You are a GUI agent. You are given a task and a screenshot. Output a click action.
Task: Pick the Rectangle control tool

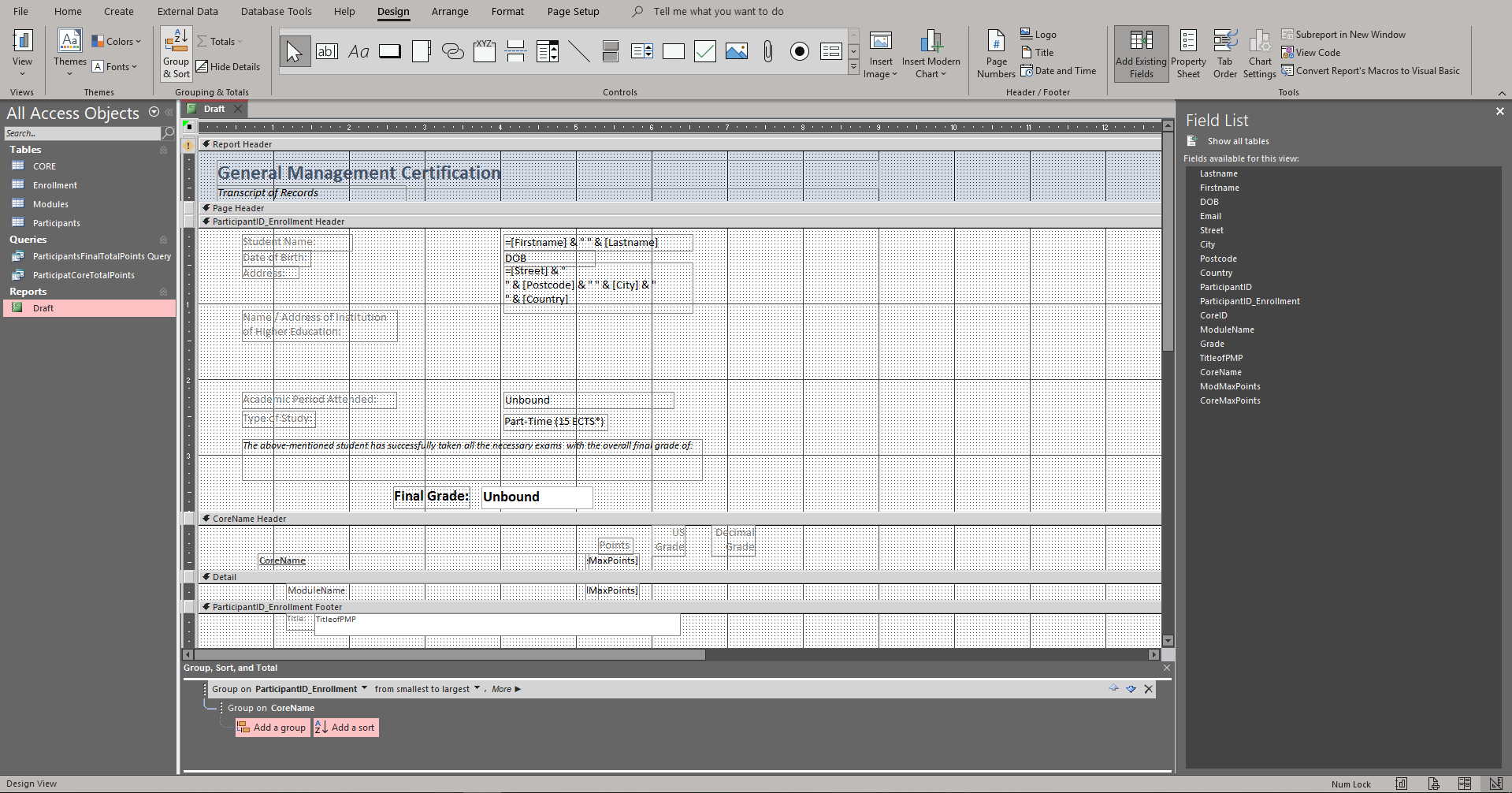(674, 52)
